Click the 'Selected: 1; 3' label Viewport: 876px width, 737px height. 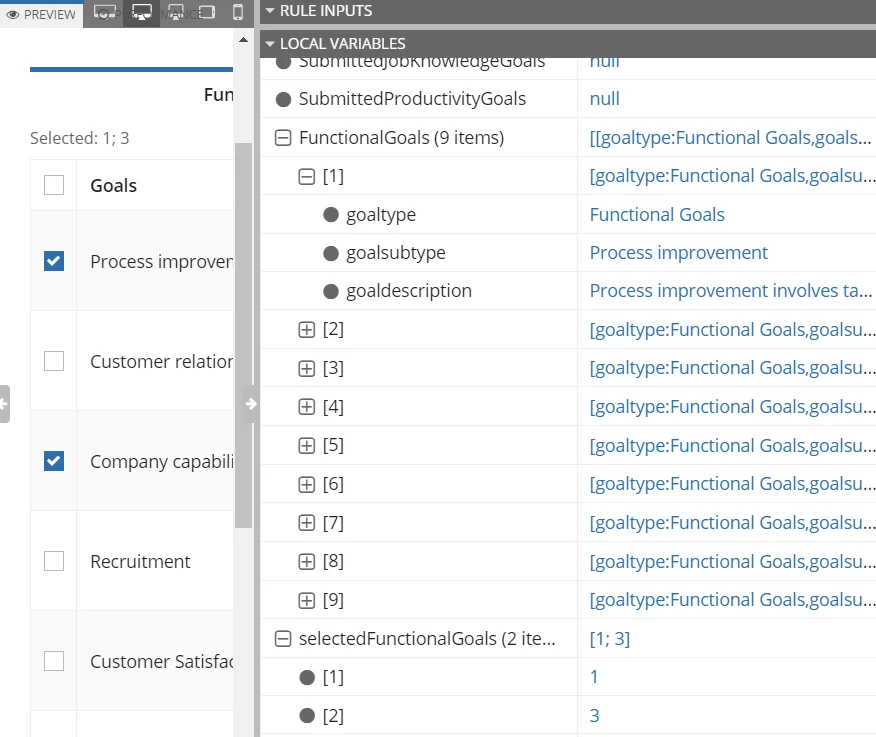click(79, 138)
